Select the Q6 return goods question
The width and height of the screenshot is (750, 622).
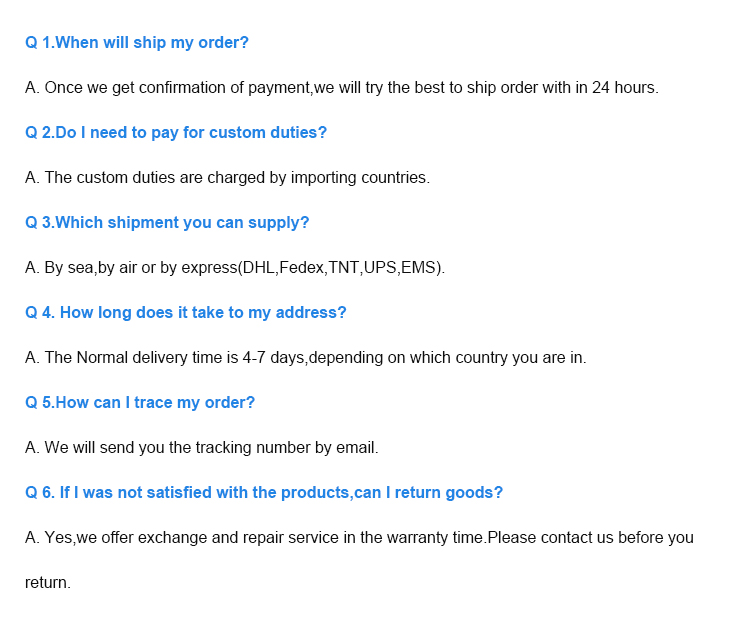[x=264, y=493]
